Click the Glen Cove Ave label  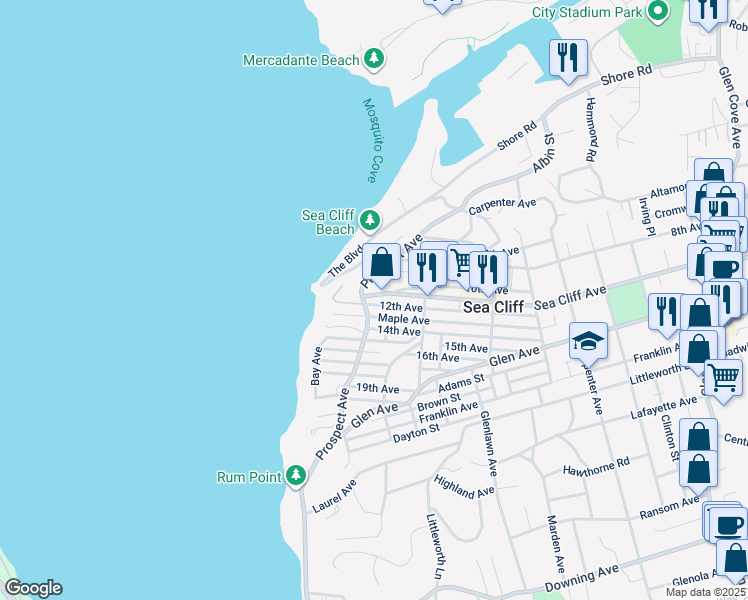(730, 106)
